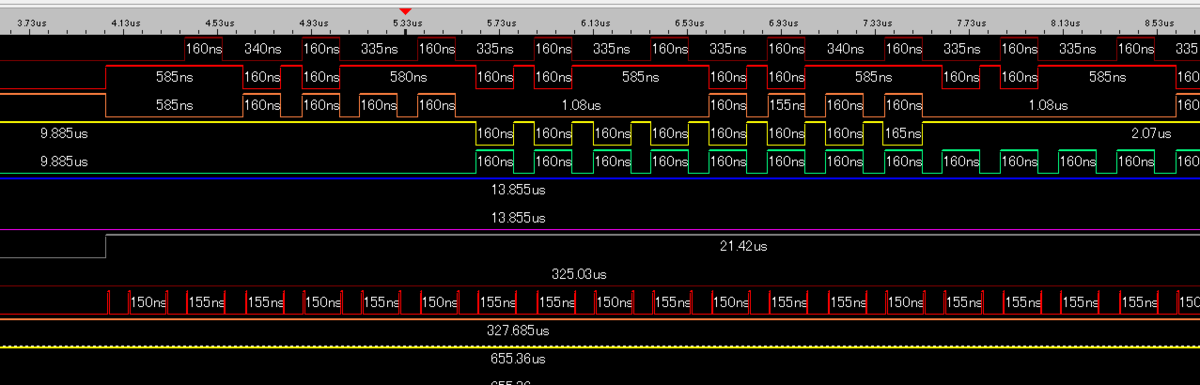Select the 580ns pulse width measurement
This screenshot has height=385, width=1200.
(x=407, y=76)
